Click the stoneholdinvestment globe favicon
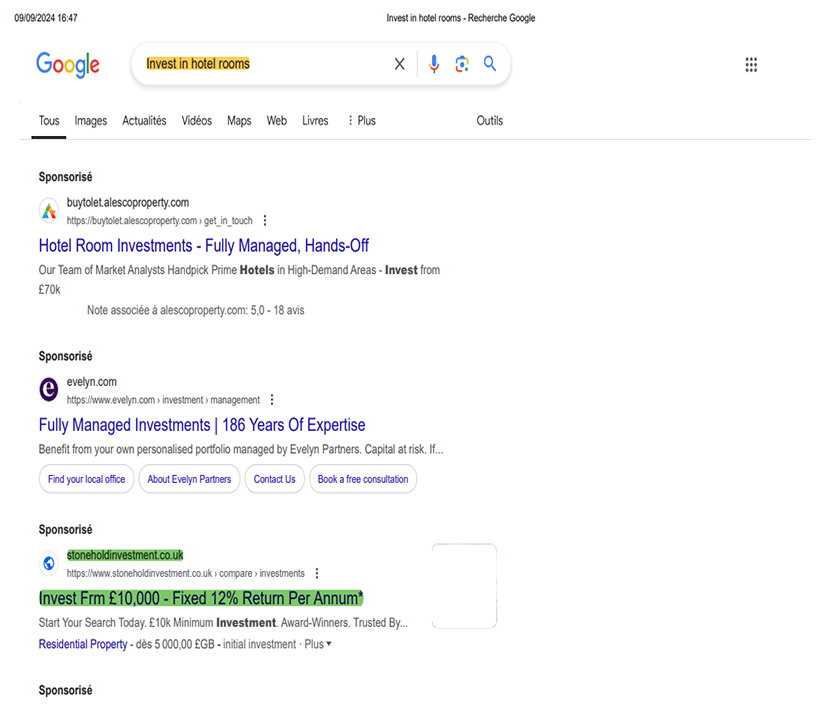The image size is (827, 707). pyautogui.click(x=49, y=563)
